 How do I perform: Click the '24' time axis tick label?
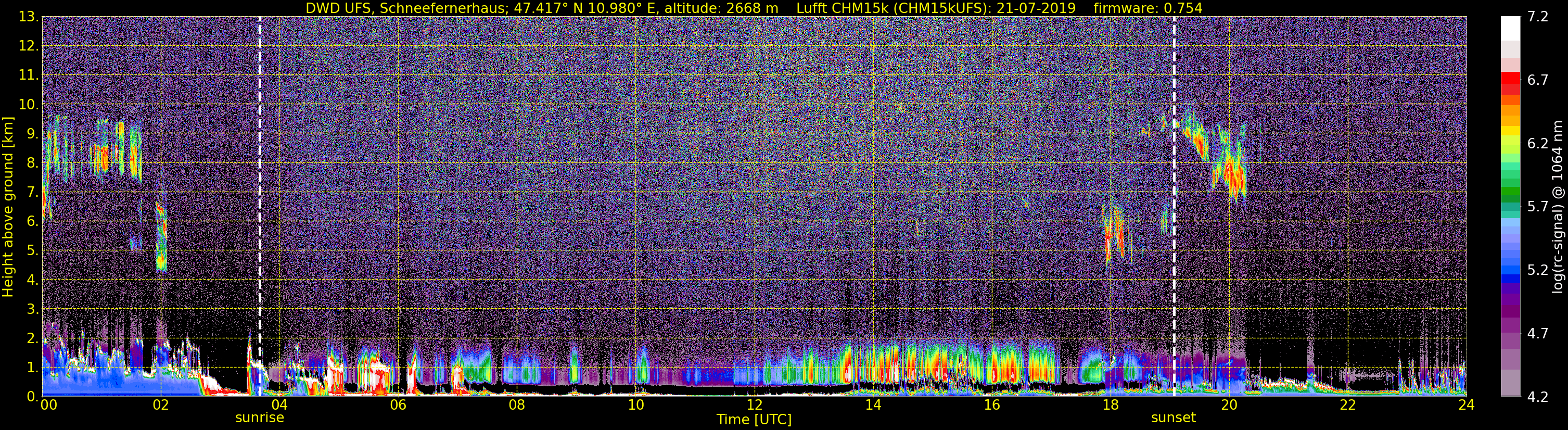(x=1467, y=405)
